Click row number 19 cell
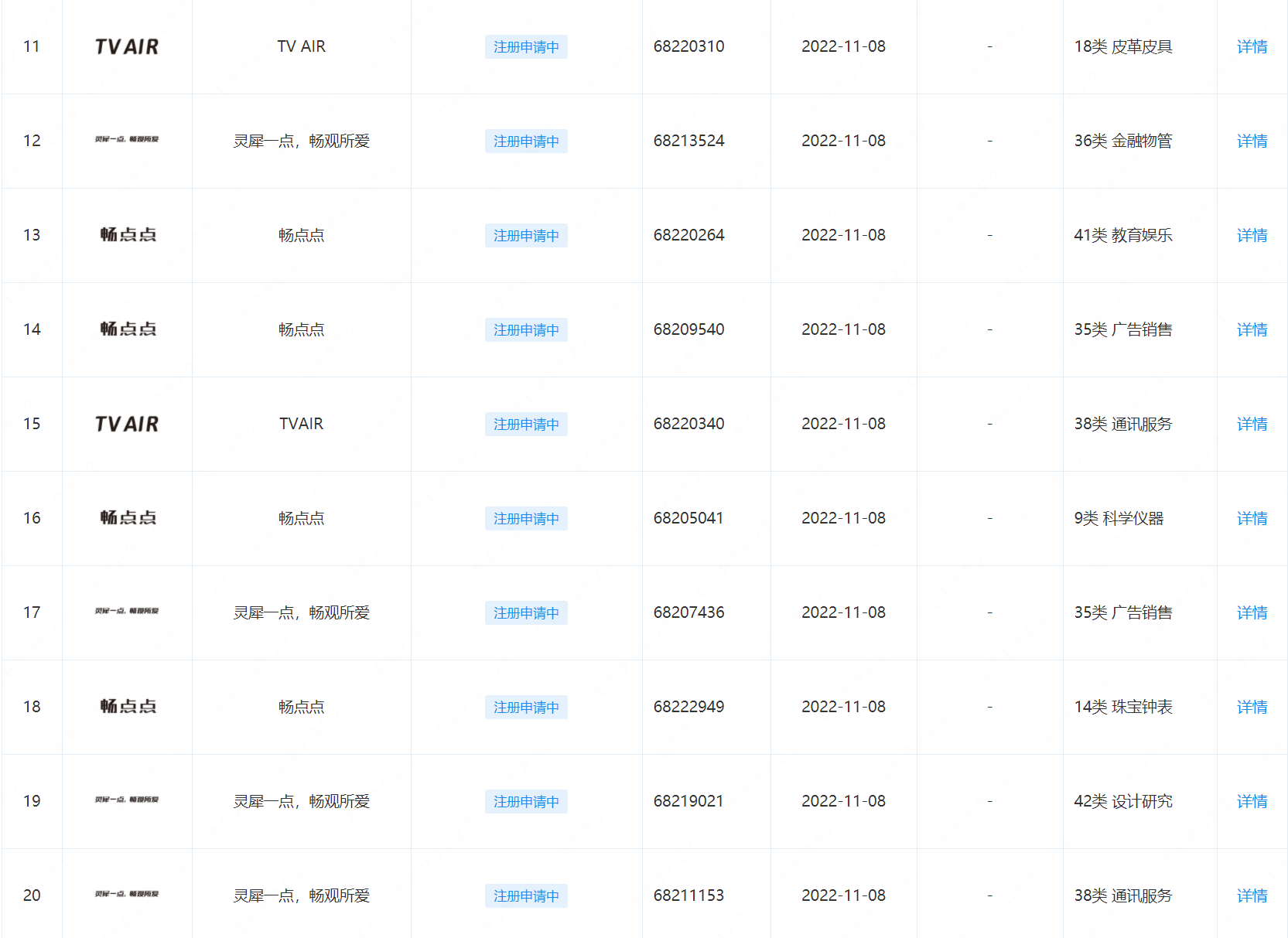This screenshot has width=1288, height=938. click(32, 801)
